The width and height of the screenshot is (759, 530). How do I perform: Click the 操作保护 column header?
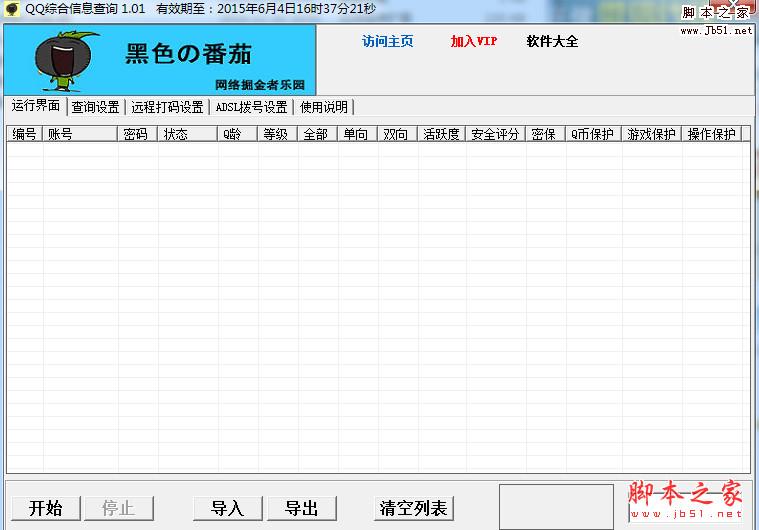click(712, 134)
